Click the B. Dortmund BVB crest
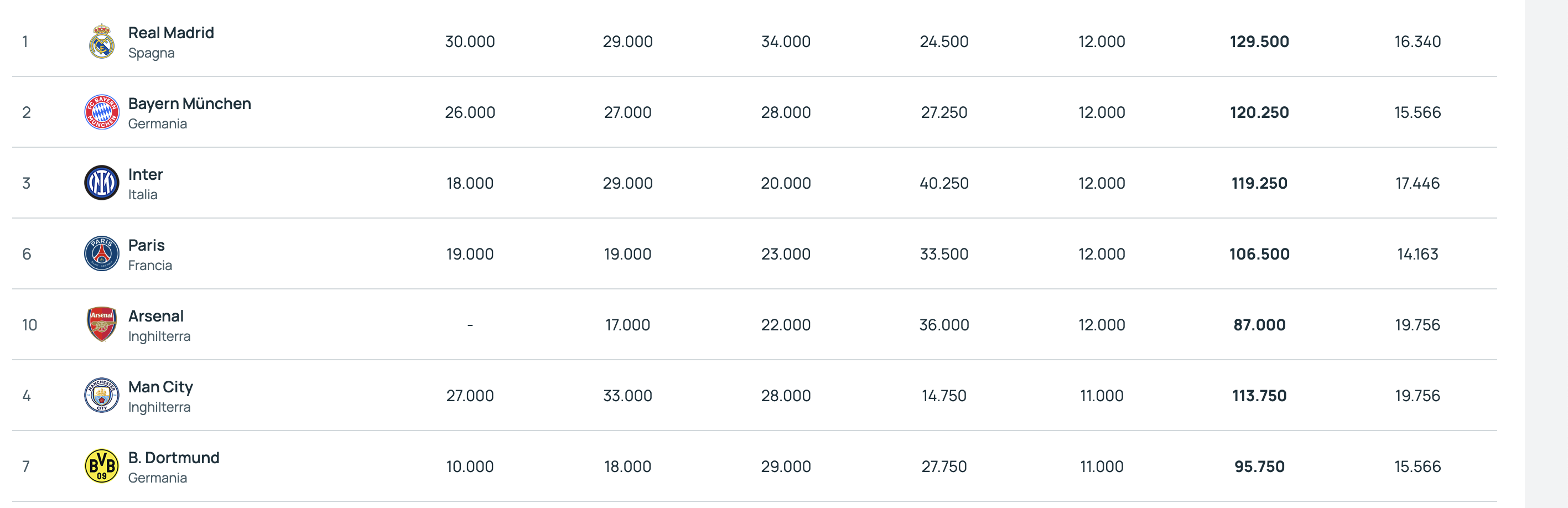 (102, 466)
